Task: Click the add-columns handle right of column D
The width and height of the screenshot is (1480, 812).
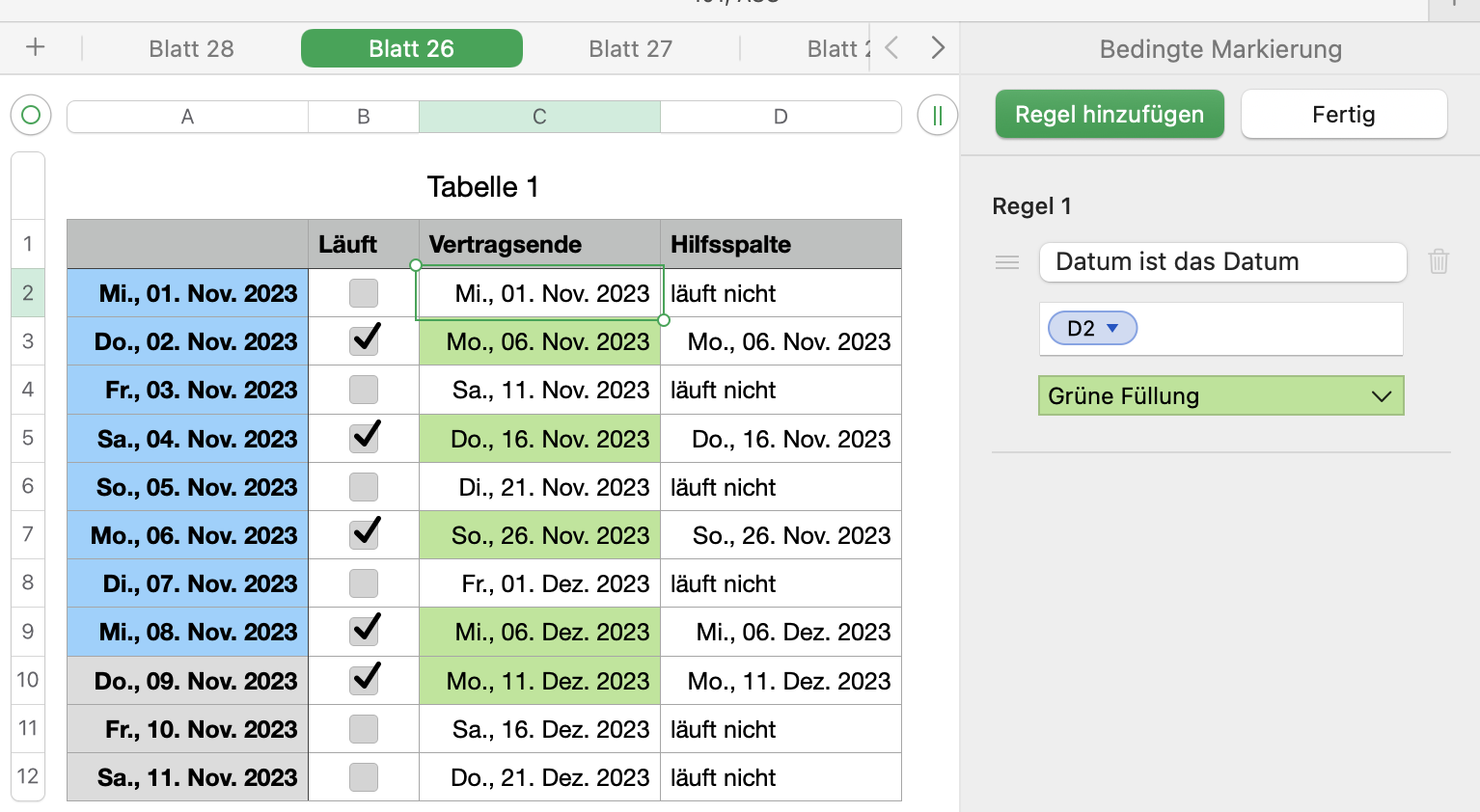Action: pos(937,116)
